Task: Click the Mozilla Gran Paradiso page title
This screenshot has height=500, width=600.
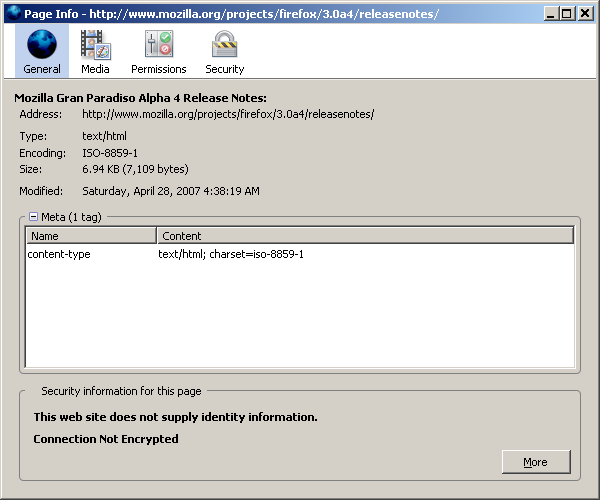Action: [140, 98]
